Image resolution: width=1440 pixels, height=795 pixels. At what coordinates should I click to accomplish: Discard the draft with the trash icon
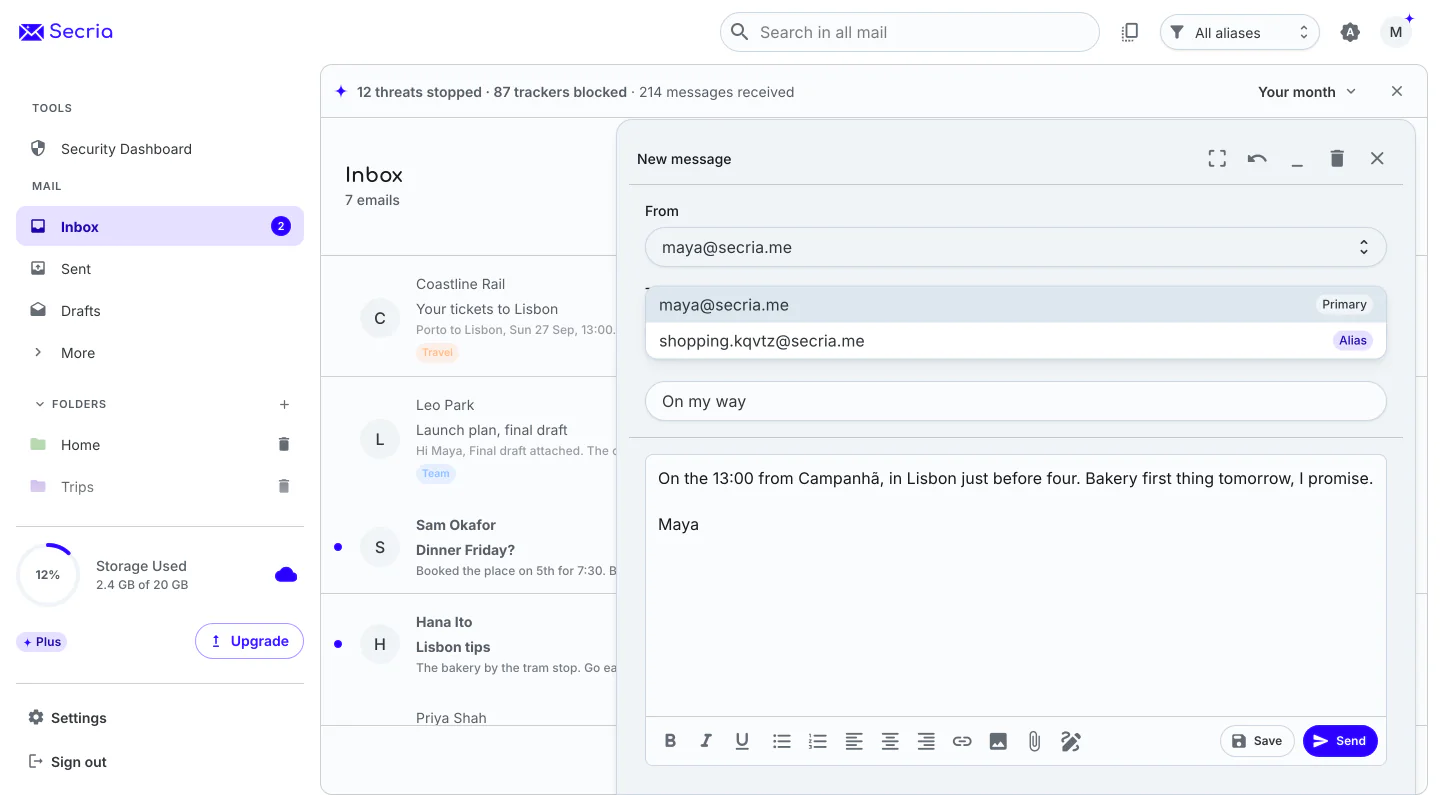click(x=1337, y=158)
